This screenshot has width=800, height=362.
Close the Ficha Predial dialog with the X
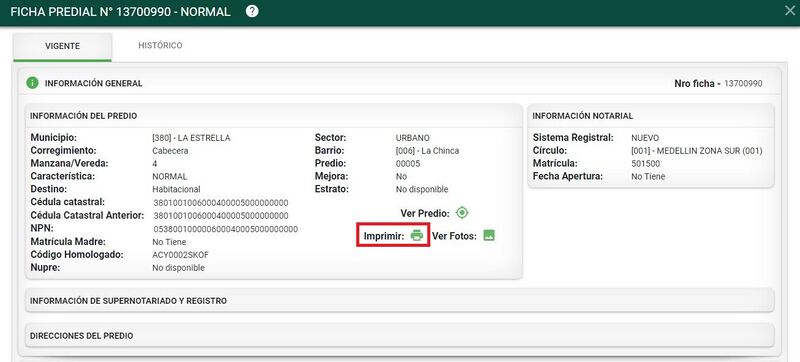pyautogui.click(x=789, y=11)
